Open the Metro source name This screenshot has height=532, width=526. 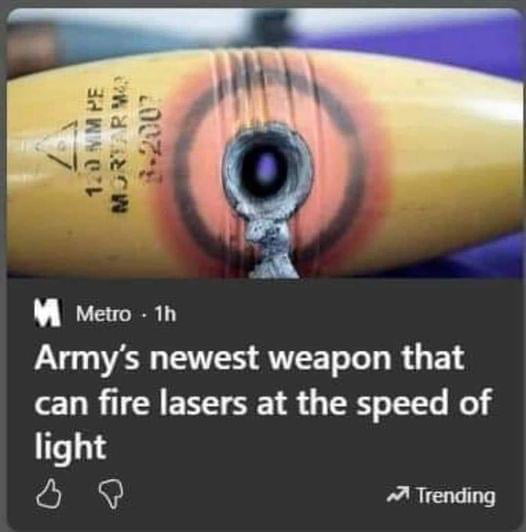[104, 314]
